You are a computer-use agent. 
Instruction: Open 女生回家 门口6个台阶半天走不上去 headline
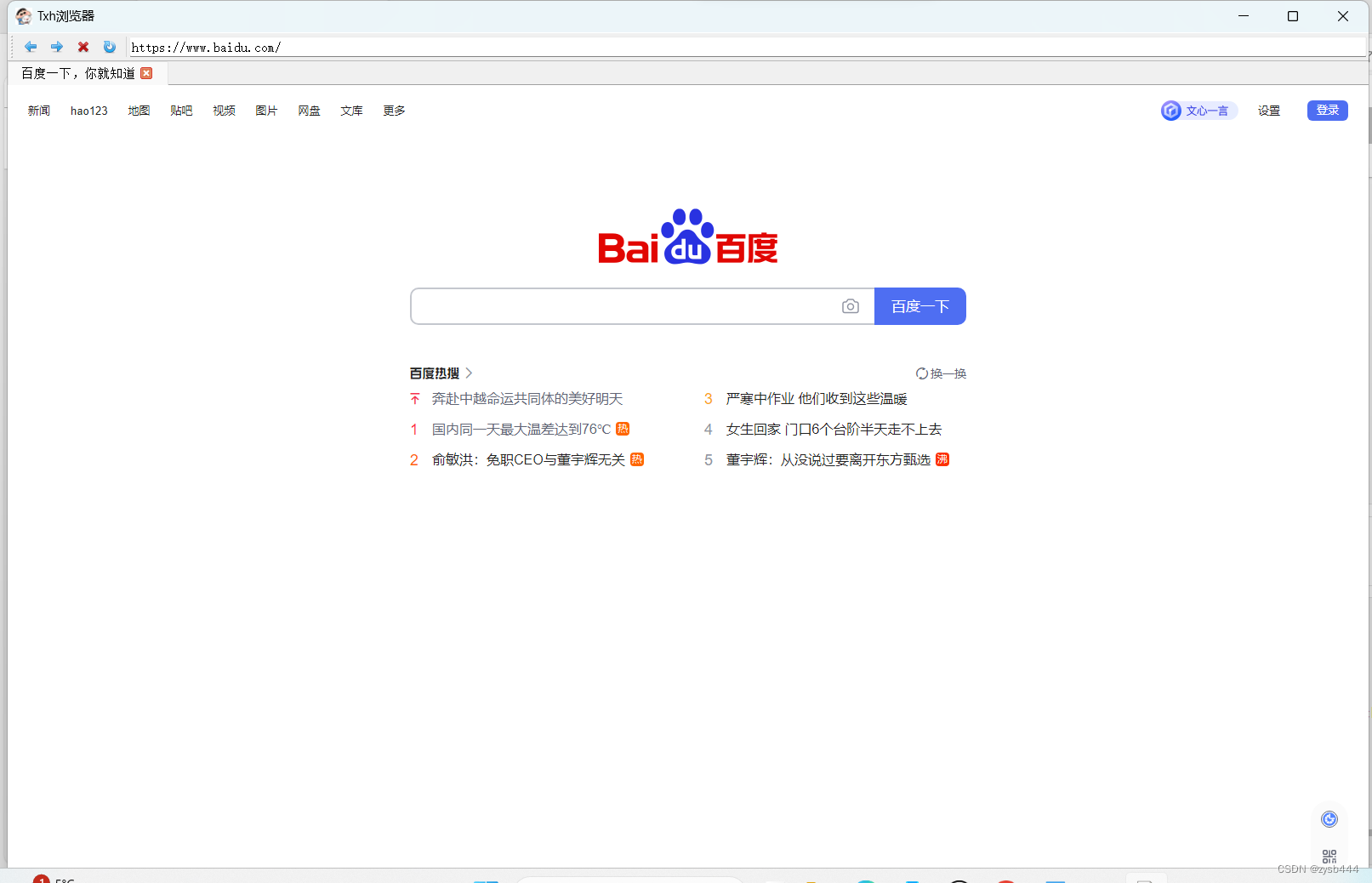[x=834, y=430]
